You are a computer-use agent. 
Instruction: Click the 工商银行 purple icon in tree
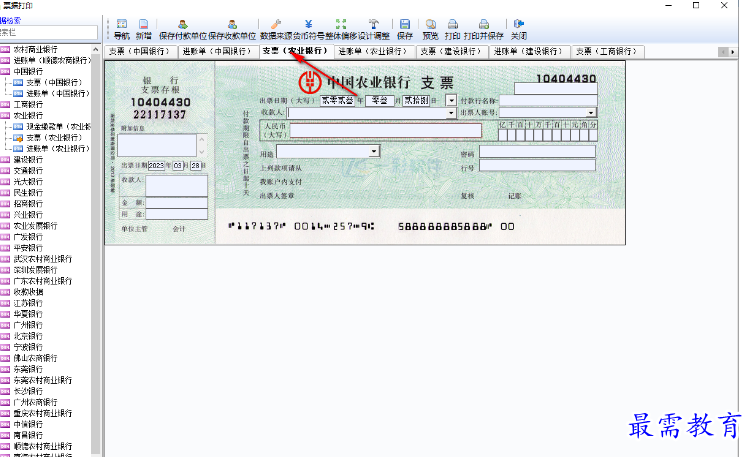tap(5, 104)
